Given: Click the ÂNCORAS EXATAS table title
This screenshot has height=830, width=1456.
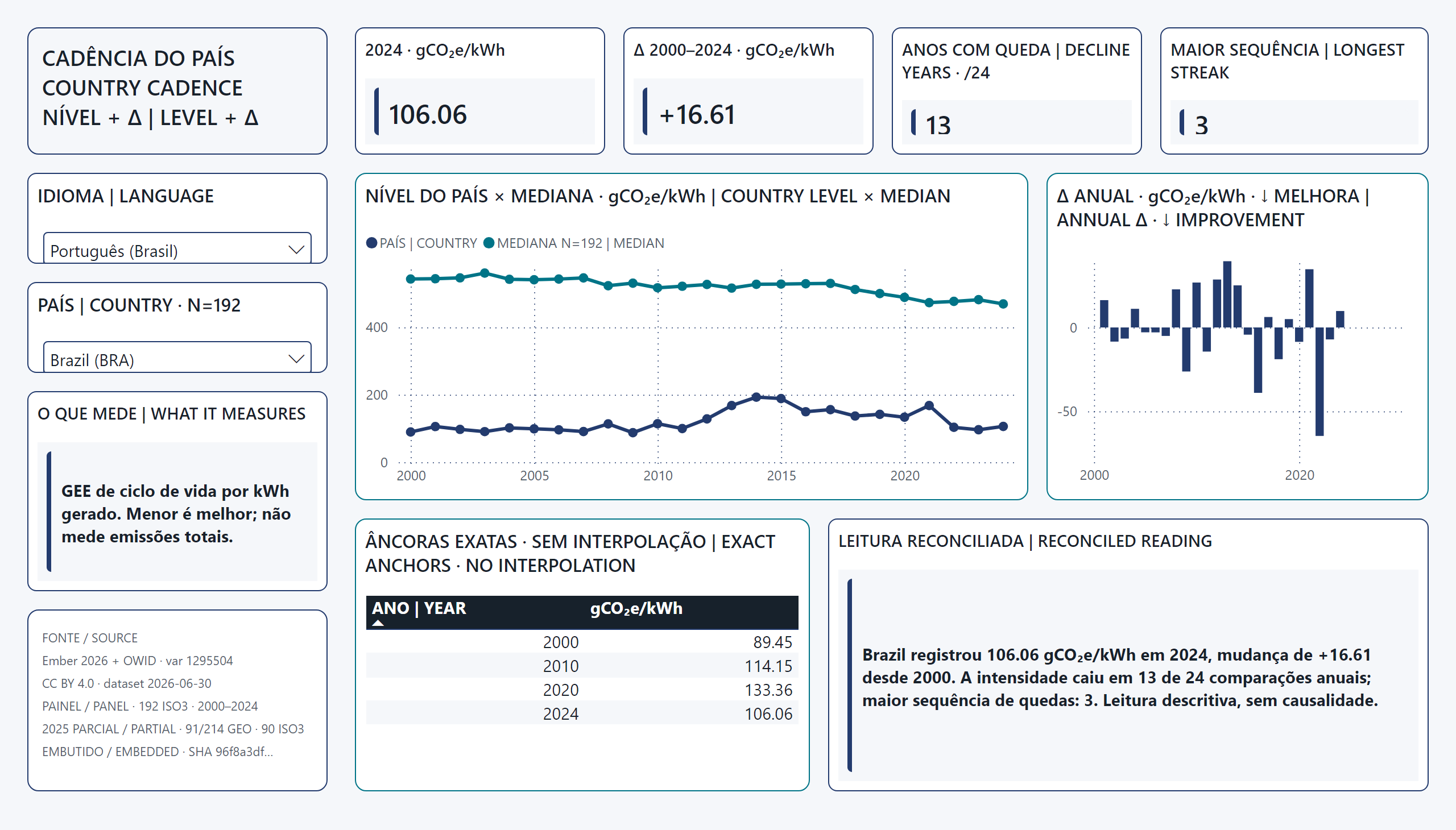Looking at the screenshot, I should (570, 554).
